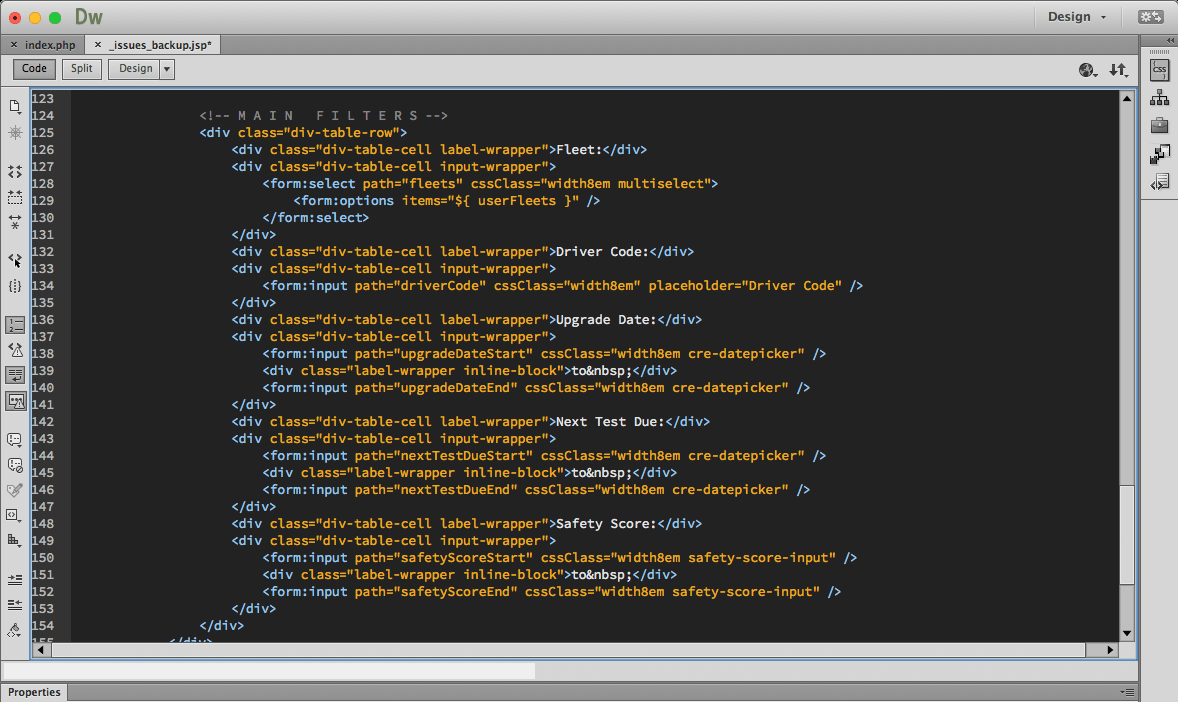This screenshot has height=702, width=1178.
Task: Switch to Code view
Action: 35,69
